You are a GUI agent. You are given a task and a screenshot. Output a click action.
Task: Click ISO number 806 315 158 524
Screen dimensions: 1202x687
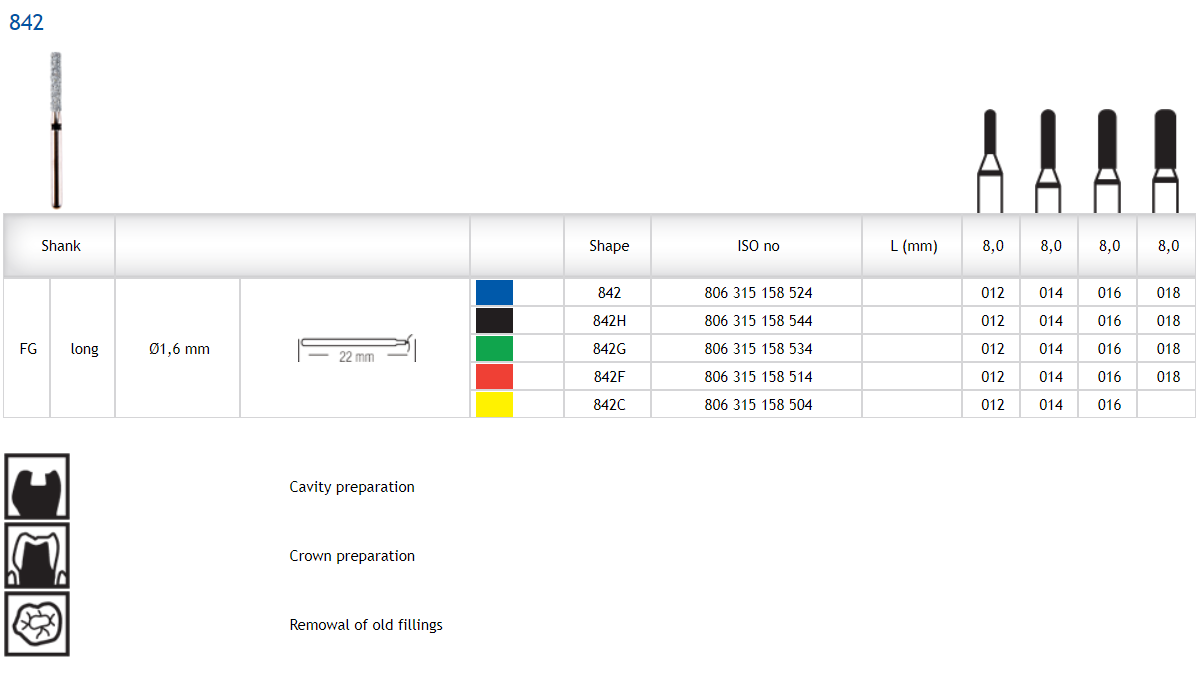[x=757, y=293]
